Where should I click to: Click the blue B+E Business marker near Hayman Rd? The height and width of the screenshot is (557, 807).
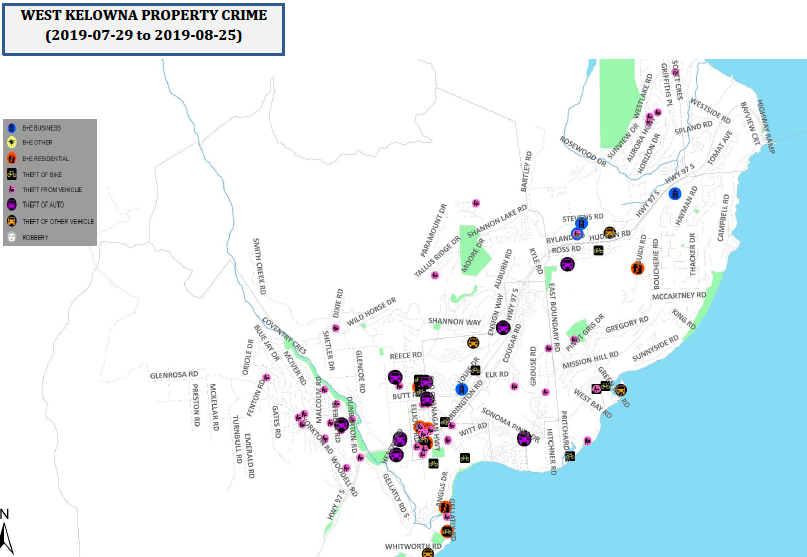675,193
